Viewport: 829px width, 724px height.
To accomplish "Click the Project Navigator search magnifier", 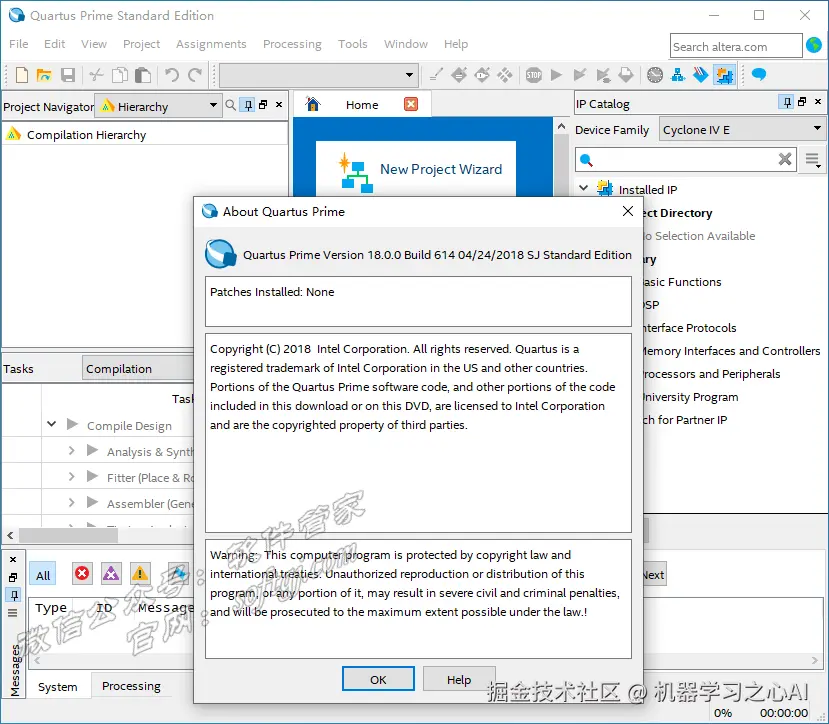I will coord(231,105).
